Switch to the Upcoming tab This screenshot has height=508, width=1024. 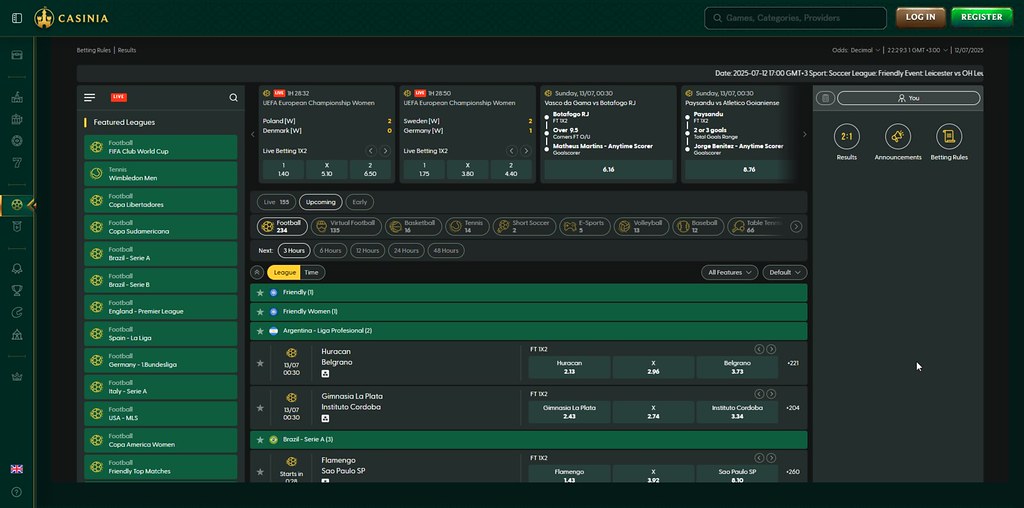point(321,202)
